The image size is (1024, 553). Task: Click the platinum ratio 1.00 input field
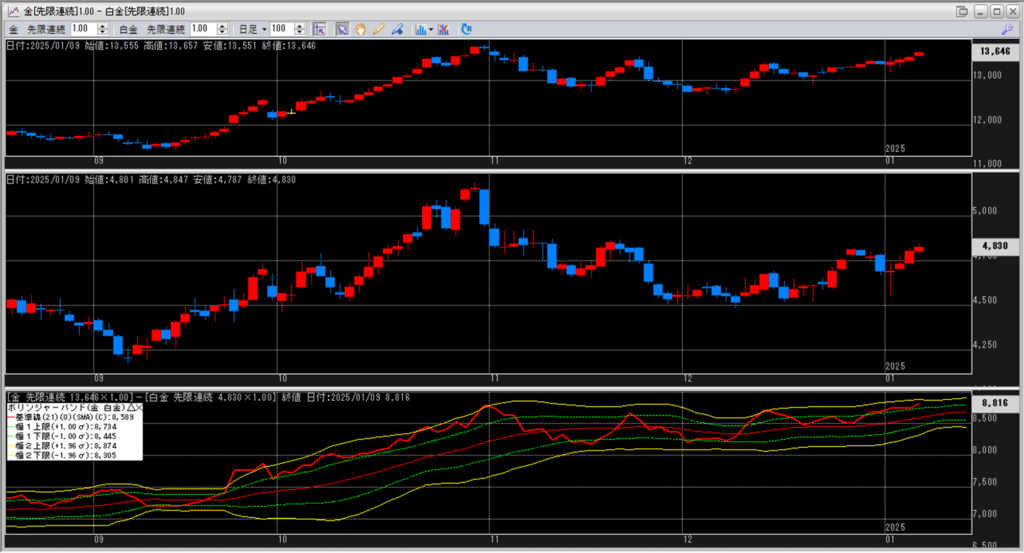coord(203,29)
